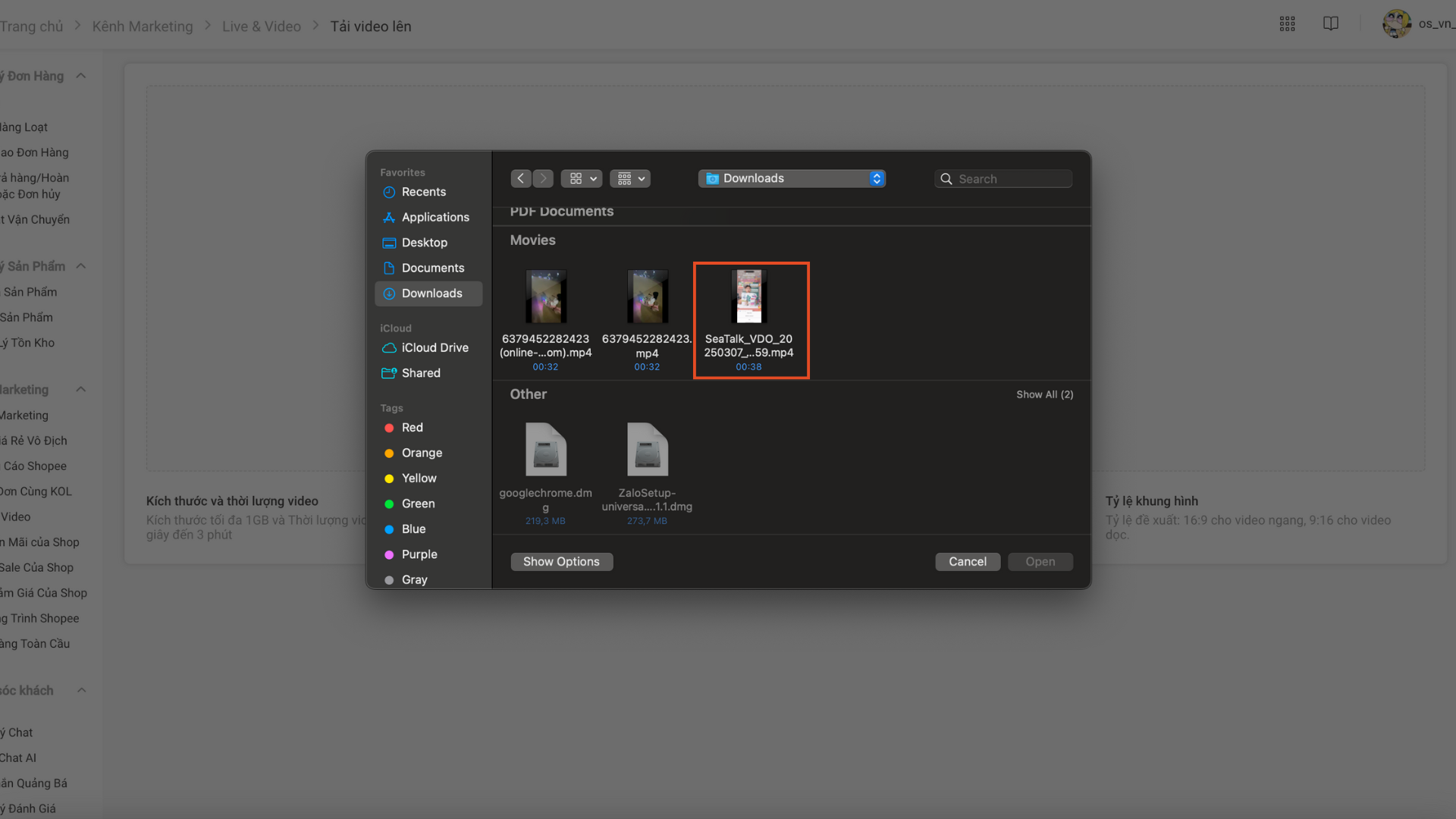This screenshot has width=1456, height=819.
Task: Click Show All (2) in Other section
Action: pyautogui.click(x=1044, y=394)
